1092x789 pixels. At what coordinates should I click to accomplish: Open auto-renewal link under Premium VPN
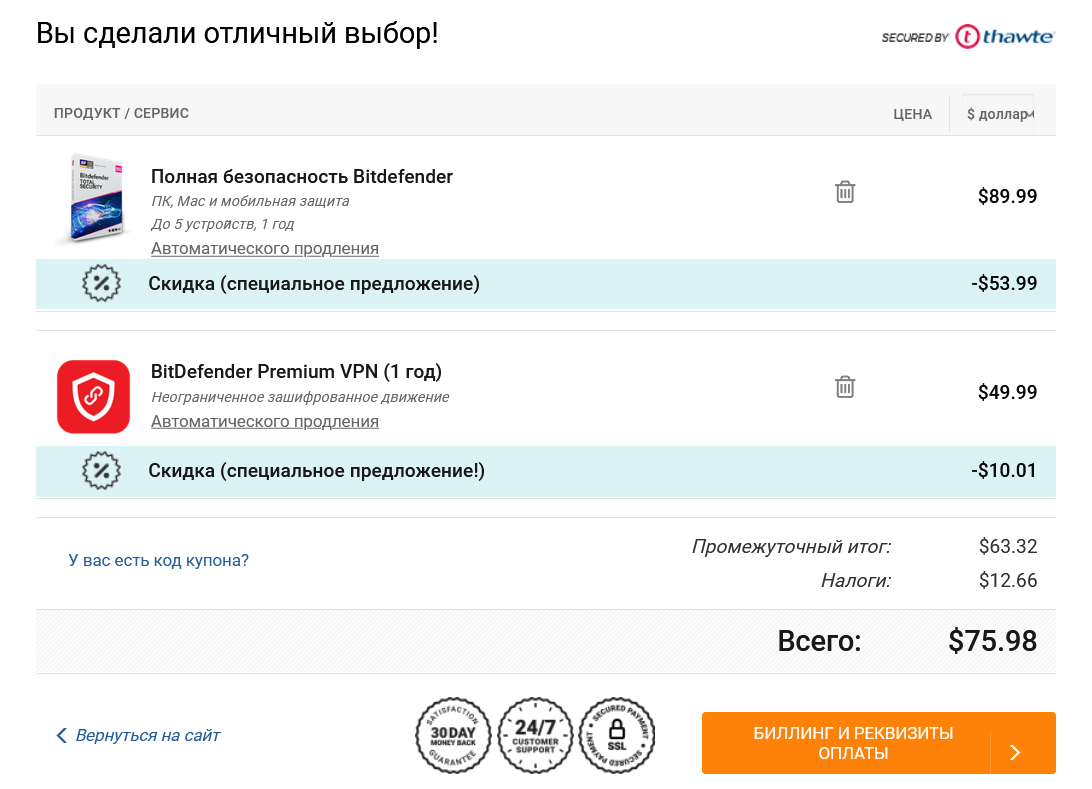pos(265,421)
